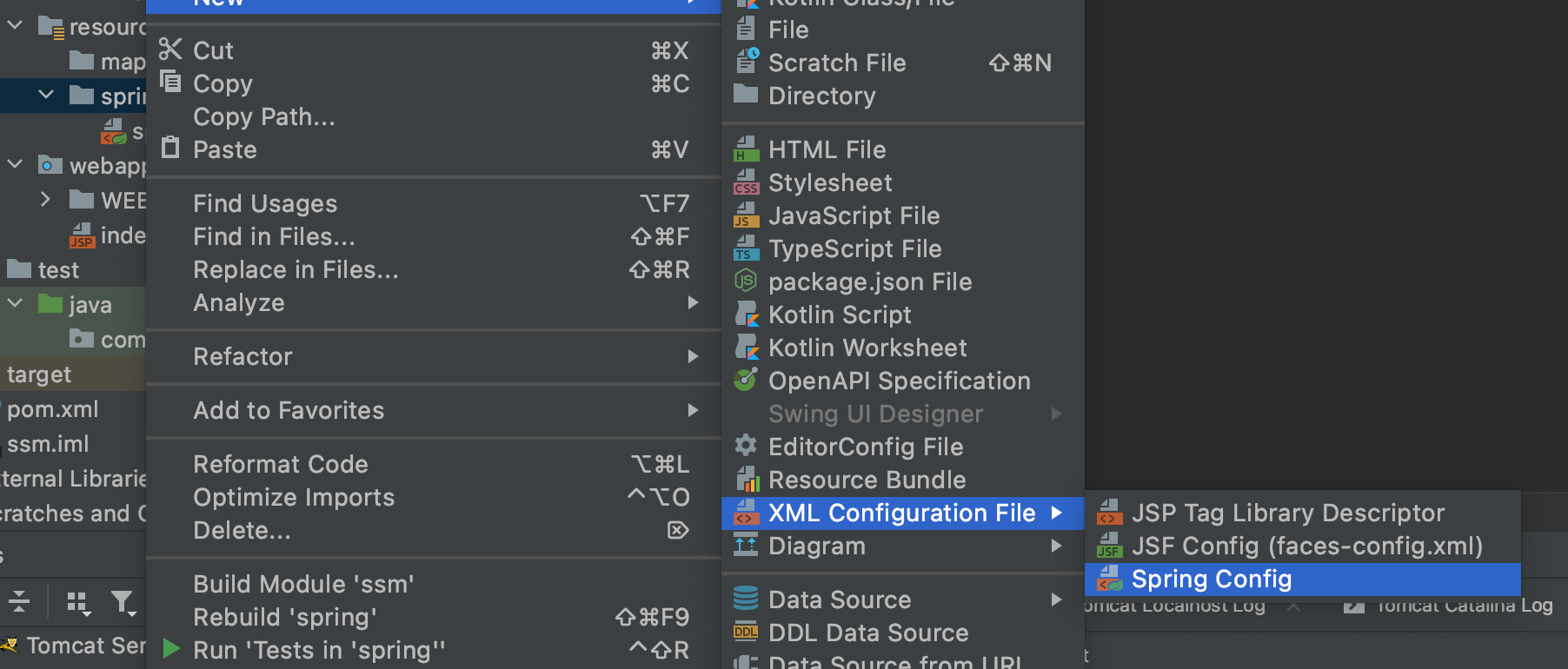Screen dimensions: 1568x669
Task: Collapse the webapp folder in project tree
Action: click(x=15, y=164)
